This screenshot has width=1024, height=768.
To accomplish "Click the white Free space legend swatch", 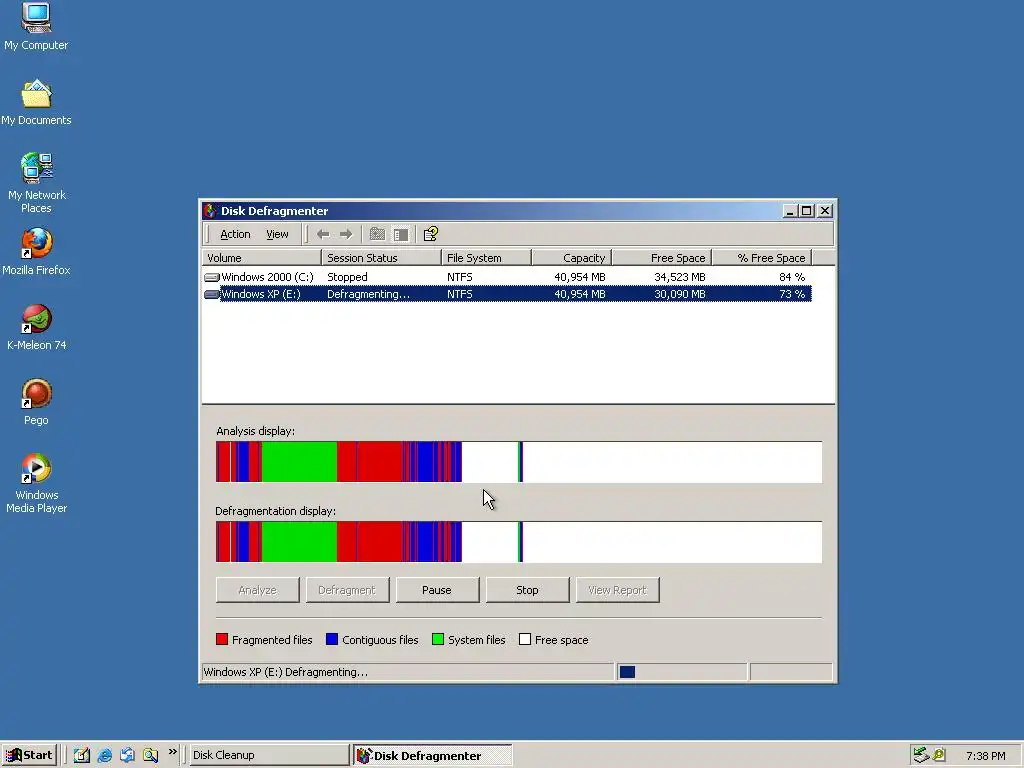I will click(x=525, y=639).
